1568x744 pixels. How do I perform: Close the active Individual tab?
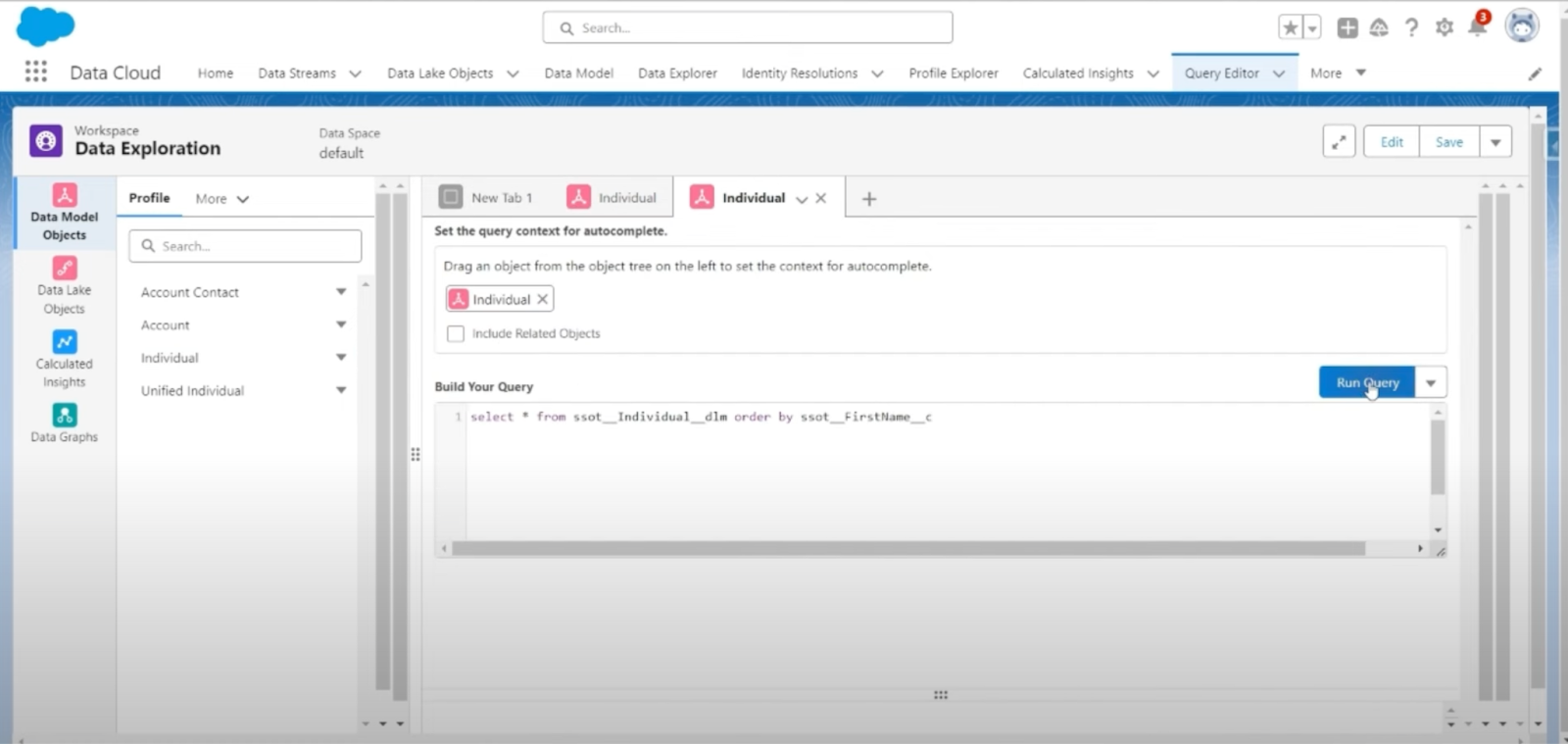click(821, 198)
